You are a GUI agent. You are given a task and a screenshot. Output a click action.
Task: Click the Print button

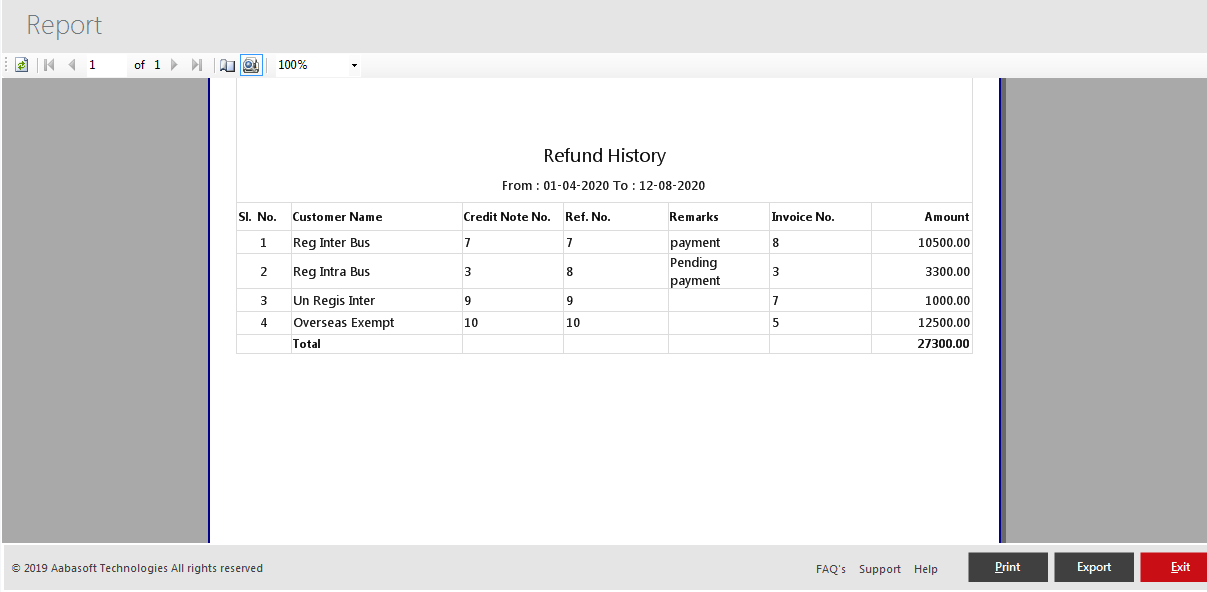1008,567
